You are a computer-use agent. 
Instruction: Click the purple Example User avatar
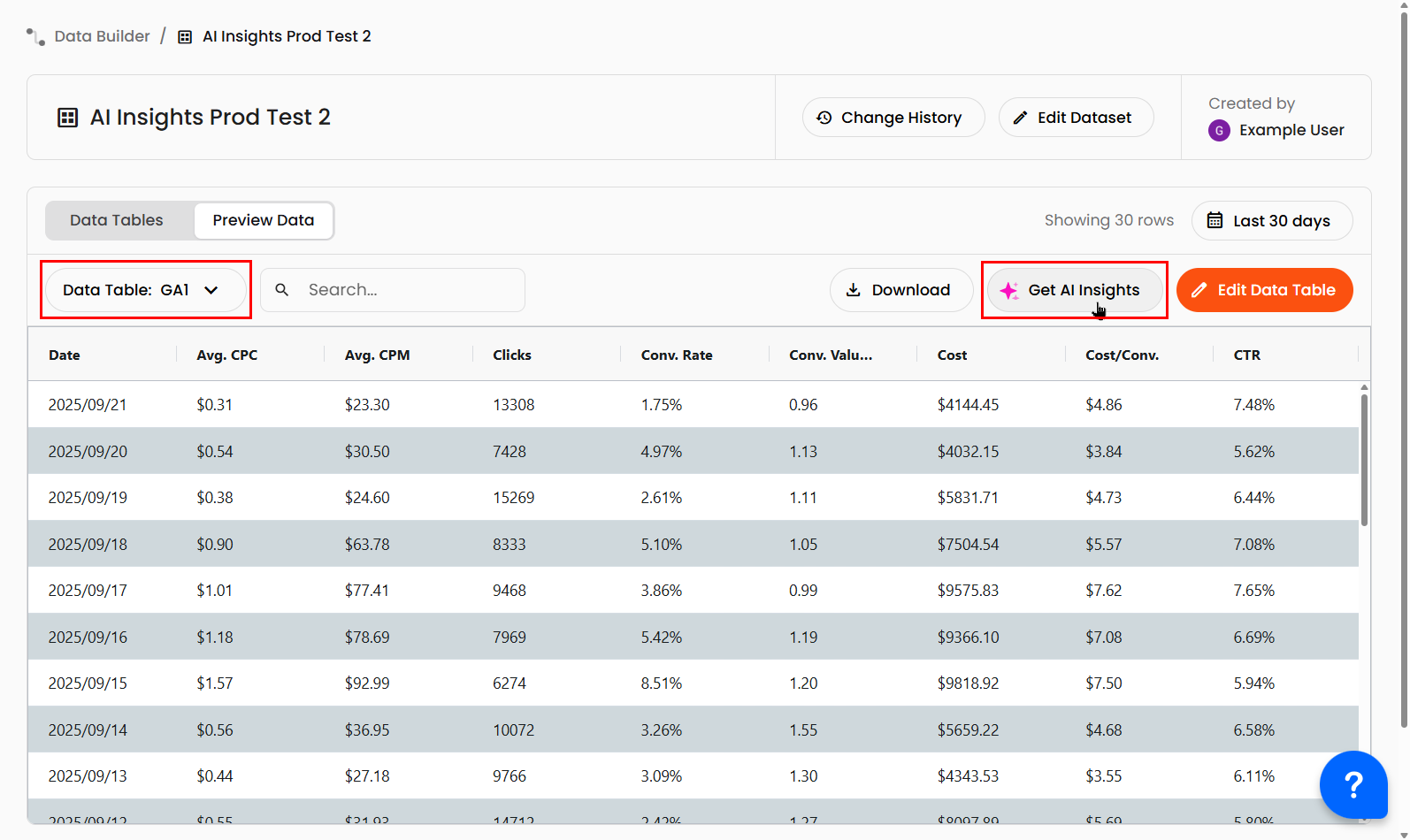click(1219, 131)
